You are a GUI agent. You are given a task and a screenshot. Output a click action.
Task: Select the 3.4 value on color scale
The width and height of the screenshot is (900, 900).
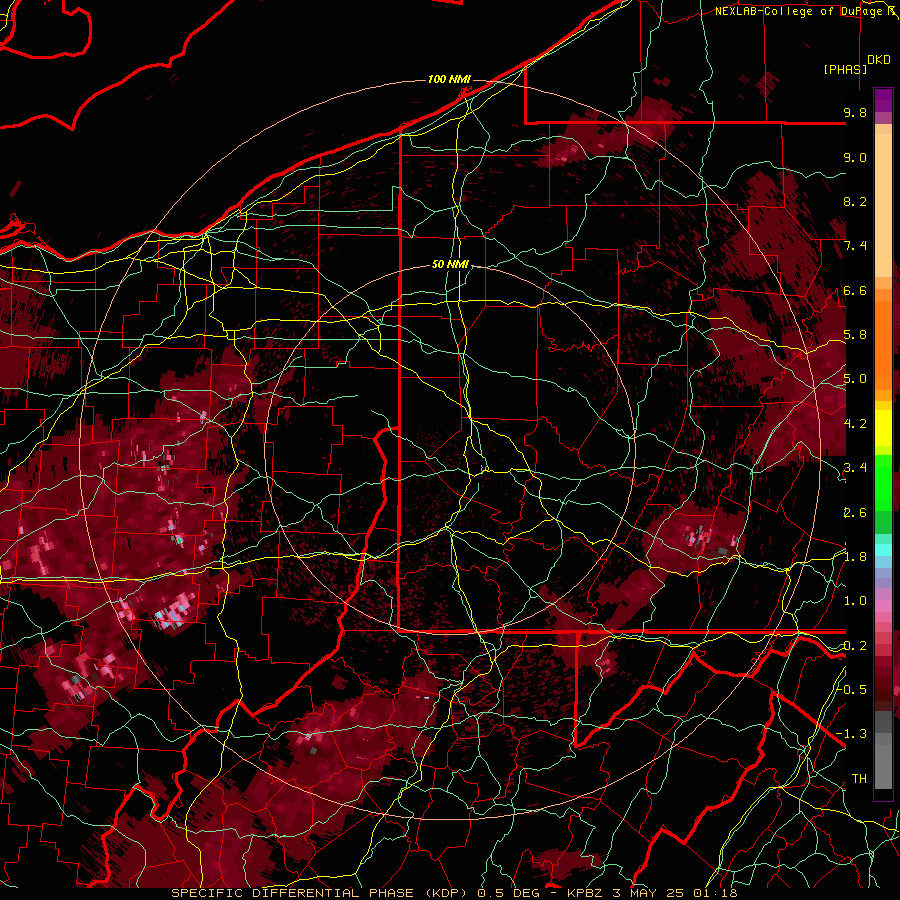855,468
